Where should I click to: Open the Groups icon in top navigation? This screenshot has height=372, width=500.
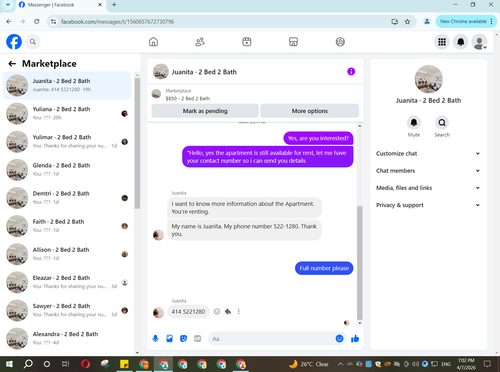340,42
